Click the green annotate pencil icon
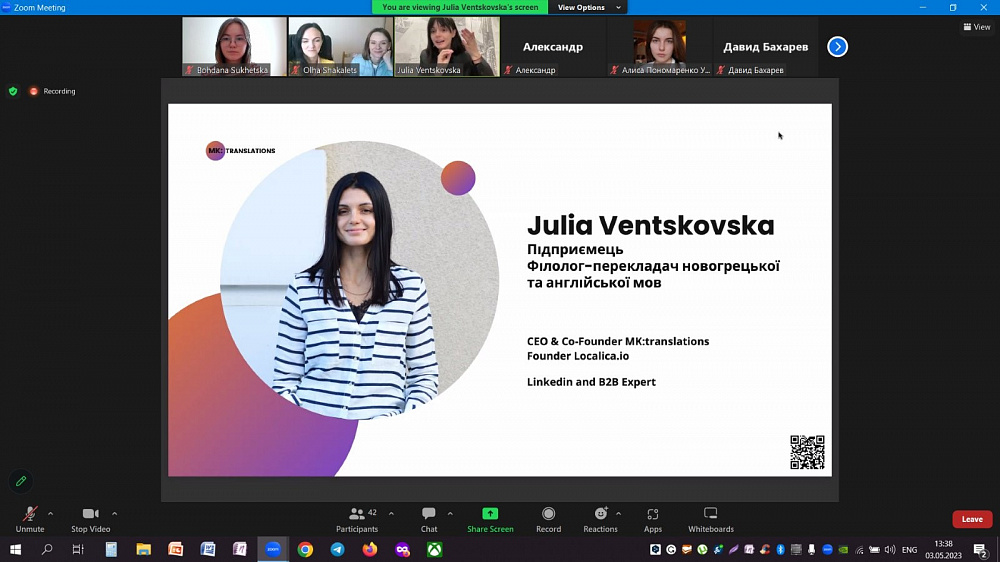 click(21, 481)
